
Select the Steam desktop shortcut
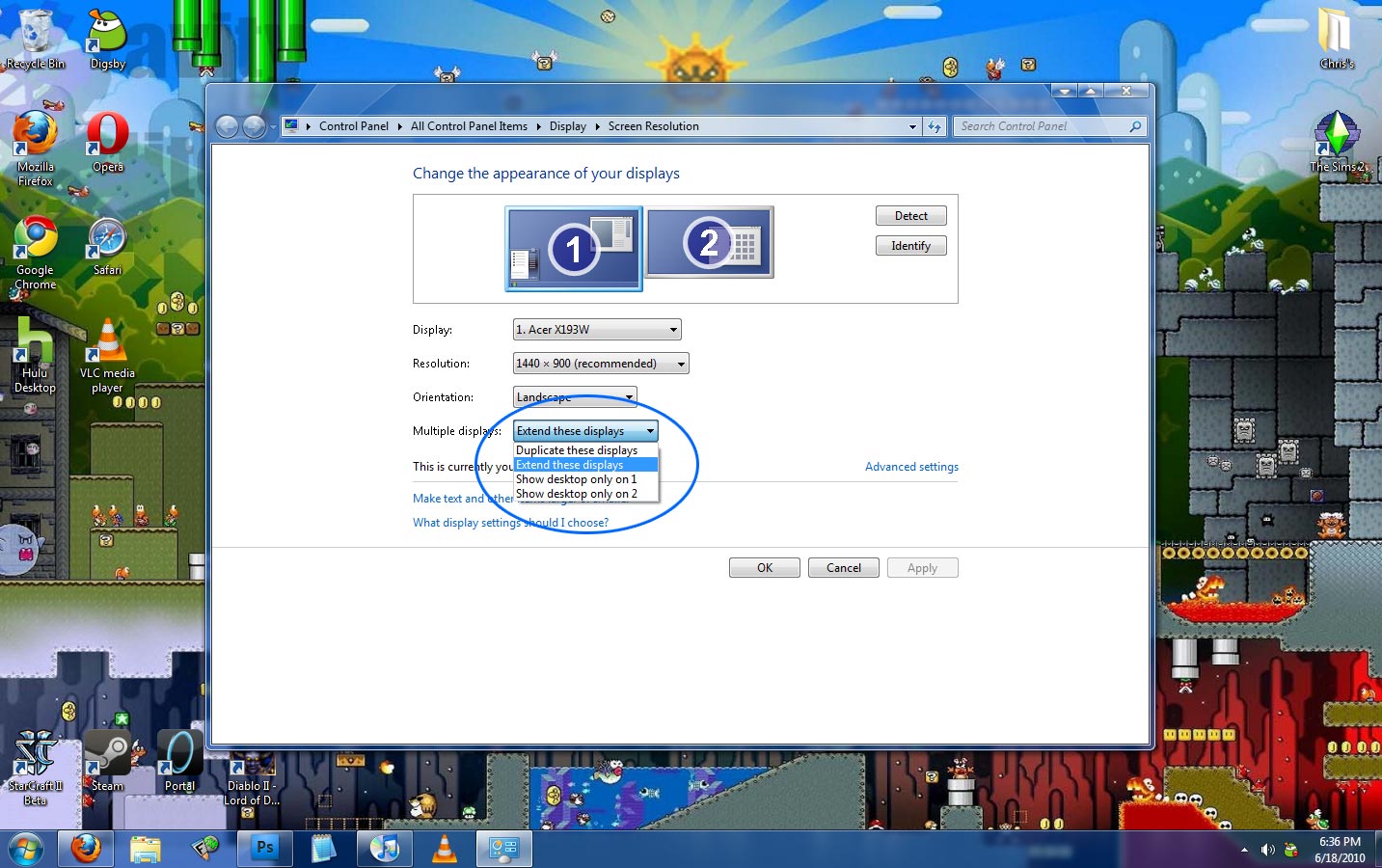click(x=107, y=762)
